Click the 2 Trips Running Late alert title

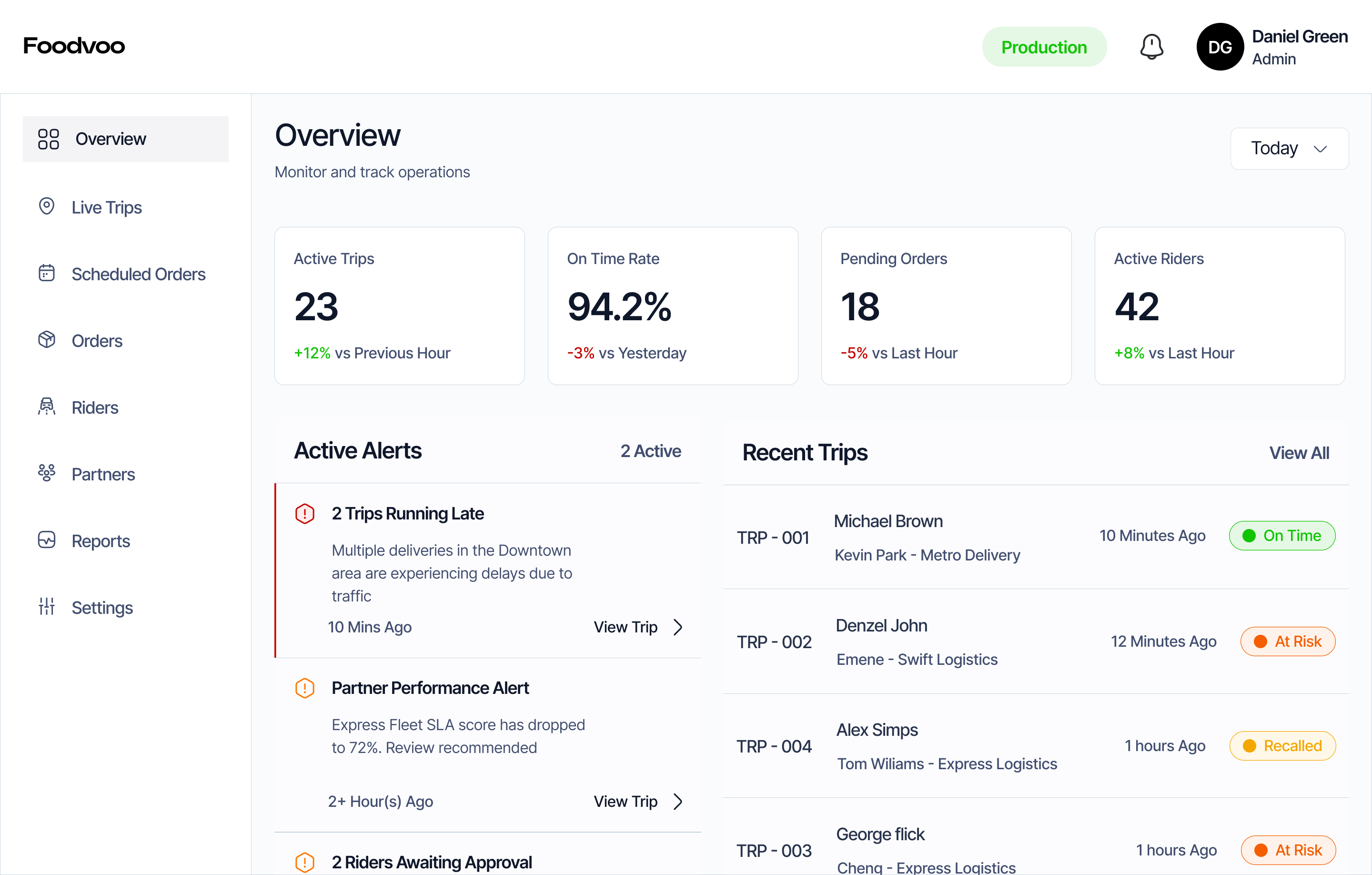pyautogui.click(x=408, y=514)
